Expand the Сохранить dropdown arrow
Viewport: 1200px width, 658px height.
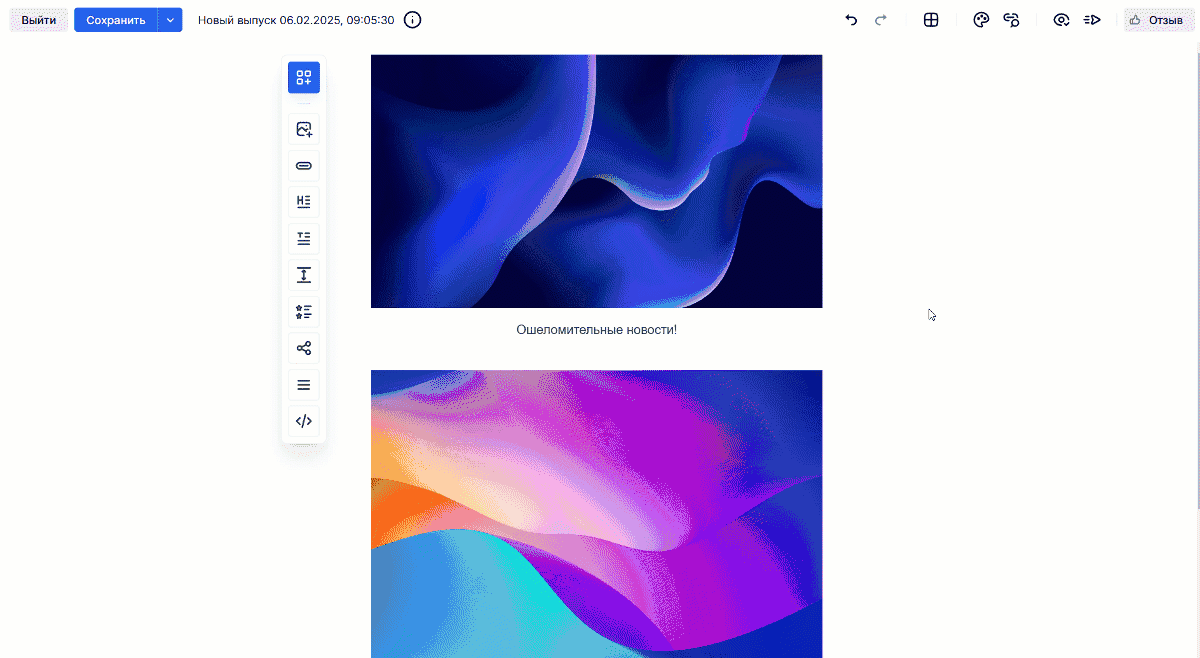coord(170,20)
